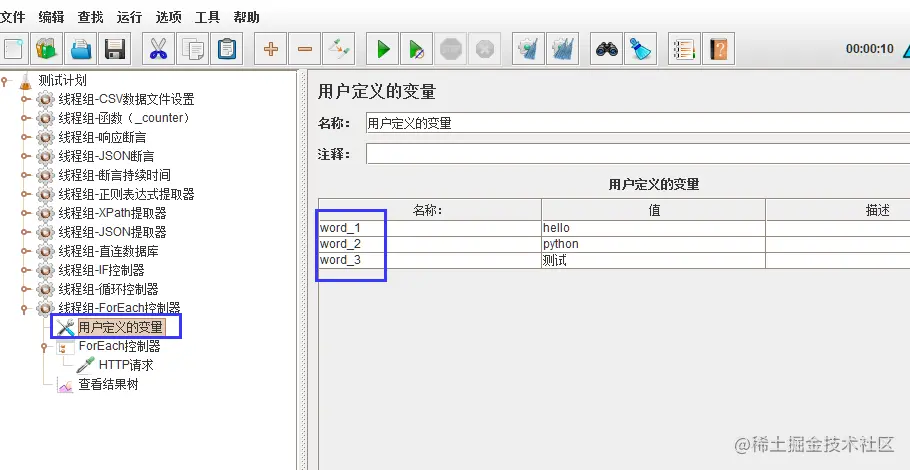Collapse the ForEach控制器 child node toggle
Image resolution: width=910 pixels, height=470 pixels.
(x=45, y=347)
